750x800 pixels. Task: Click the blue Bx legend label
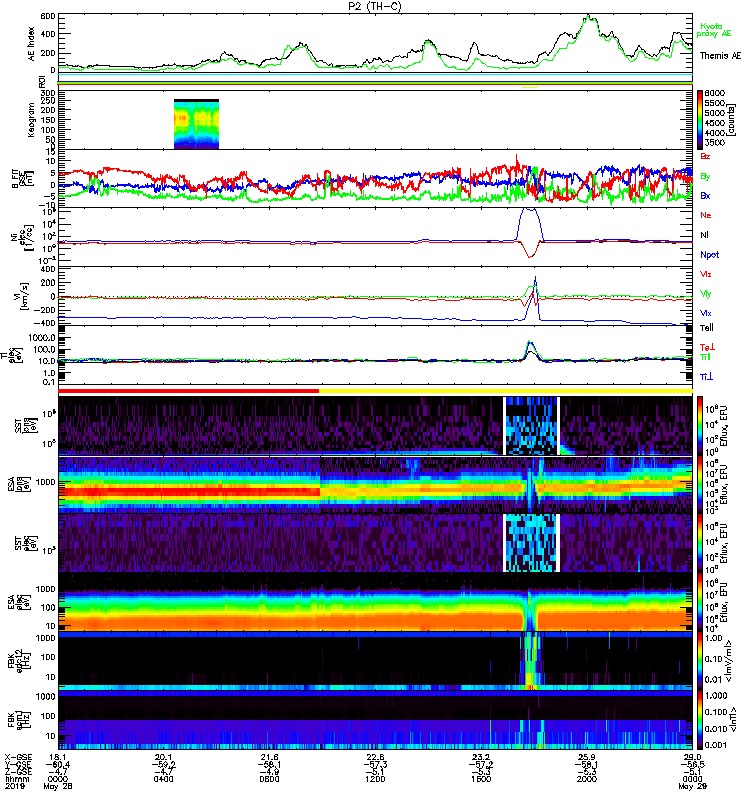coord(705,195)
